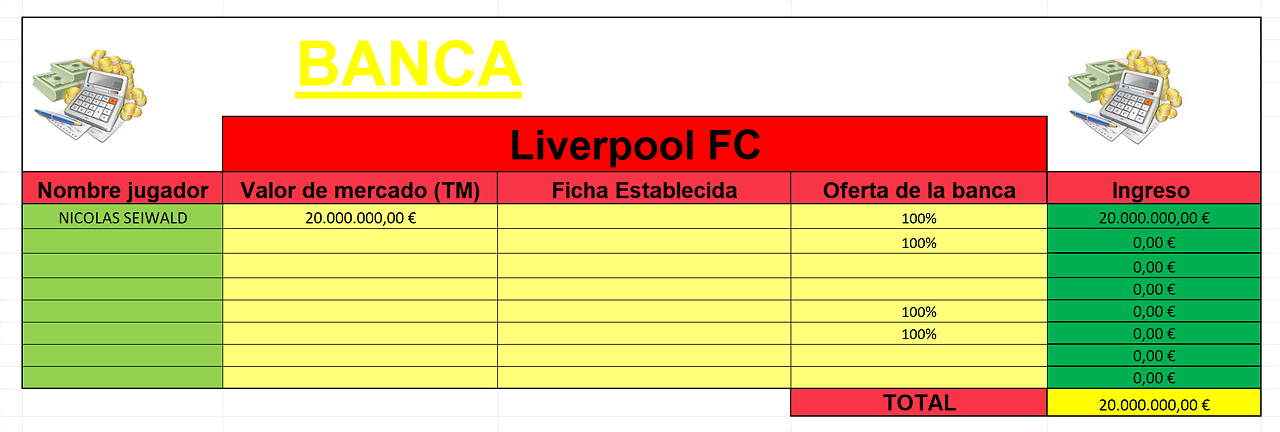Click the second row market value cell
This screenshot has height=432, width=1280.
click(x=360, y=242)
